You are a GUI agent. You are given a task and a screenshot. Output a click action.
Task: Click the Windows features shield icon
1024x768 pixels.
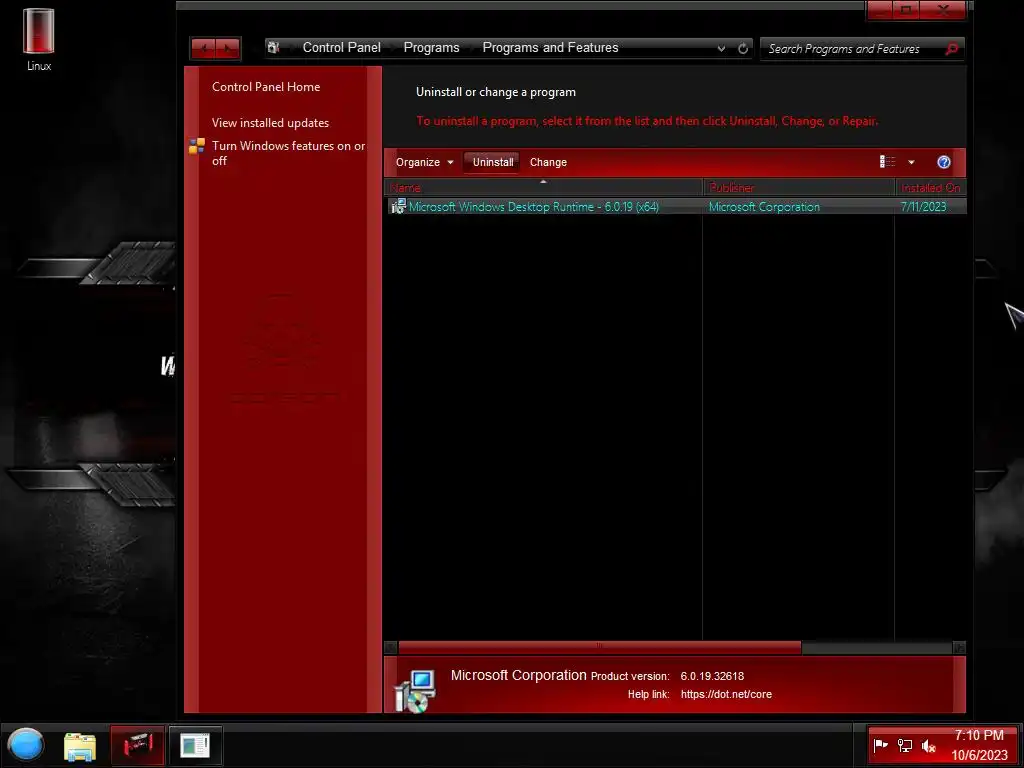click(x=197, y=146)
